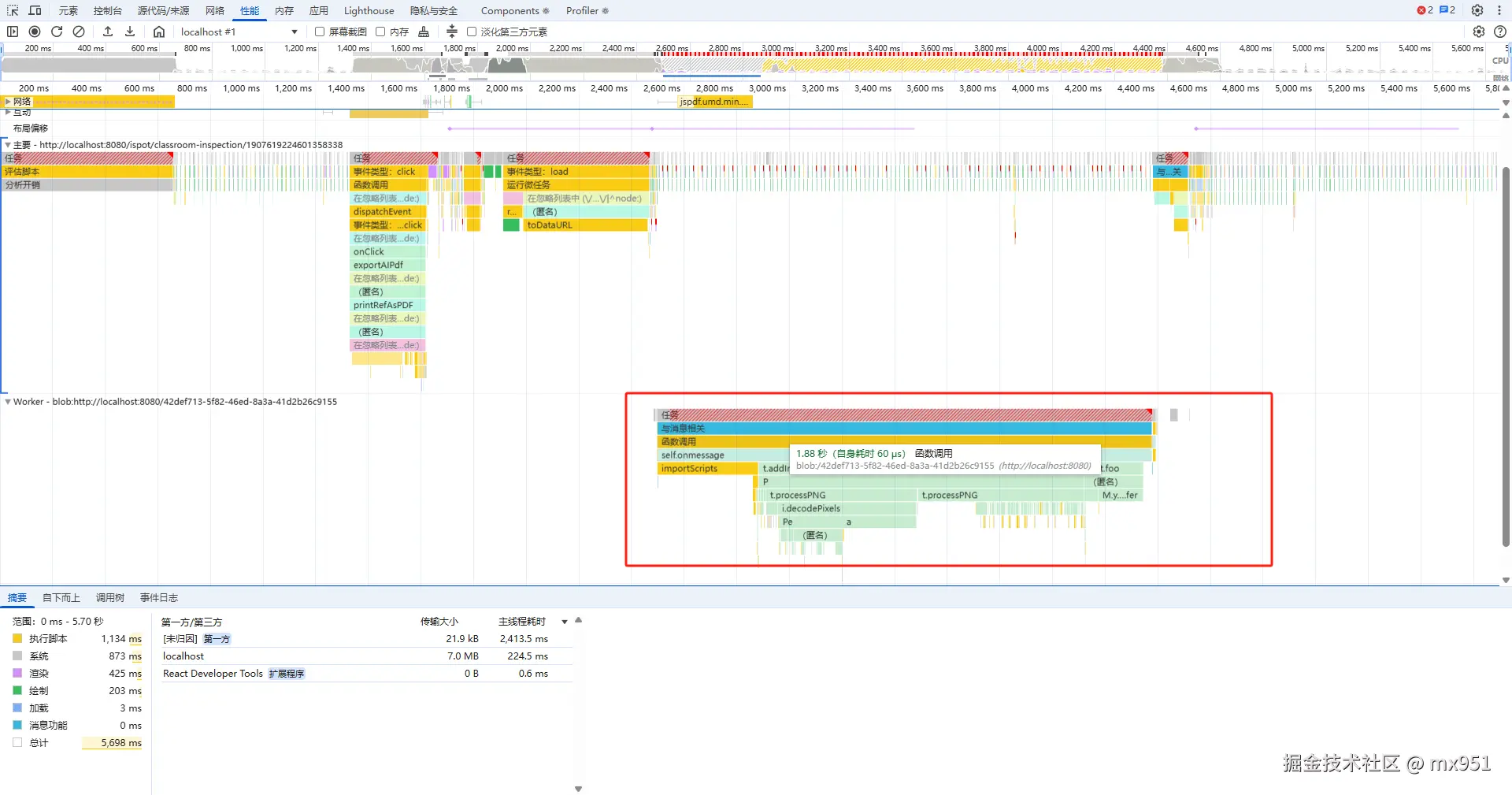
Task: Switch to the 事件日志 Event Log tab
Action: (x=159, y=598)
